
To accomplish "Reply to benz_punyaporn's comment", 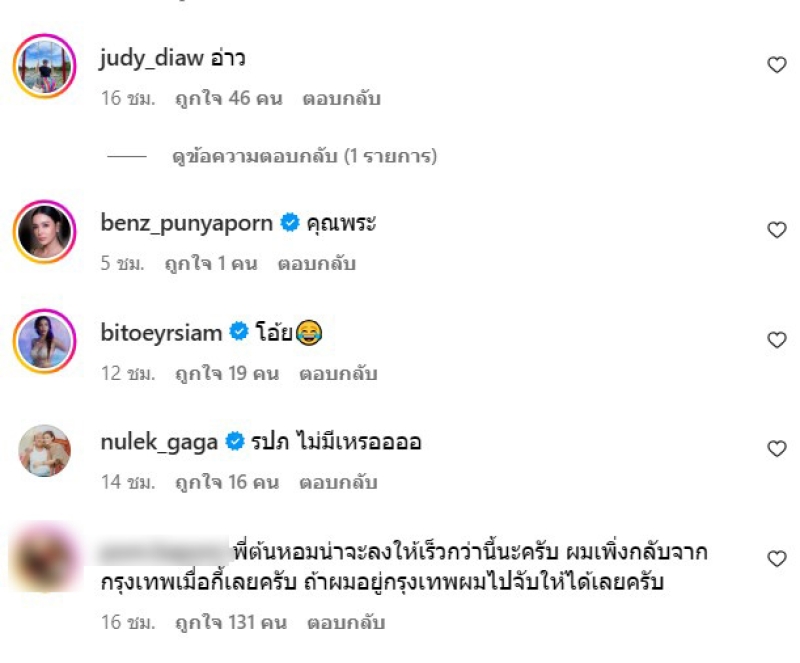I will click(x=316, y=263).
